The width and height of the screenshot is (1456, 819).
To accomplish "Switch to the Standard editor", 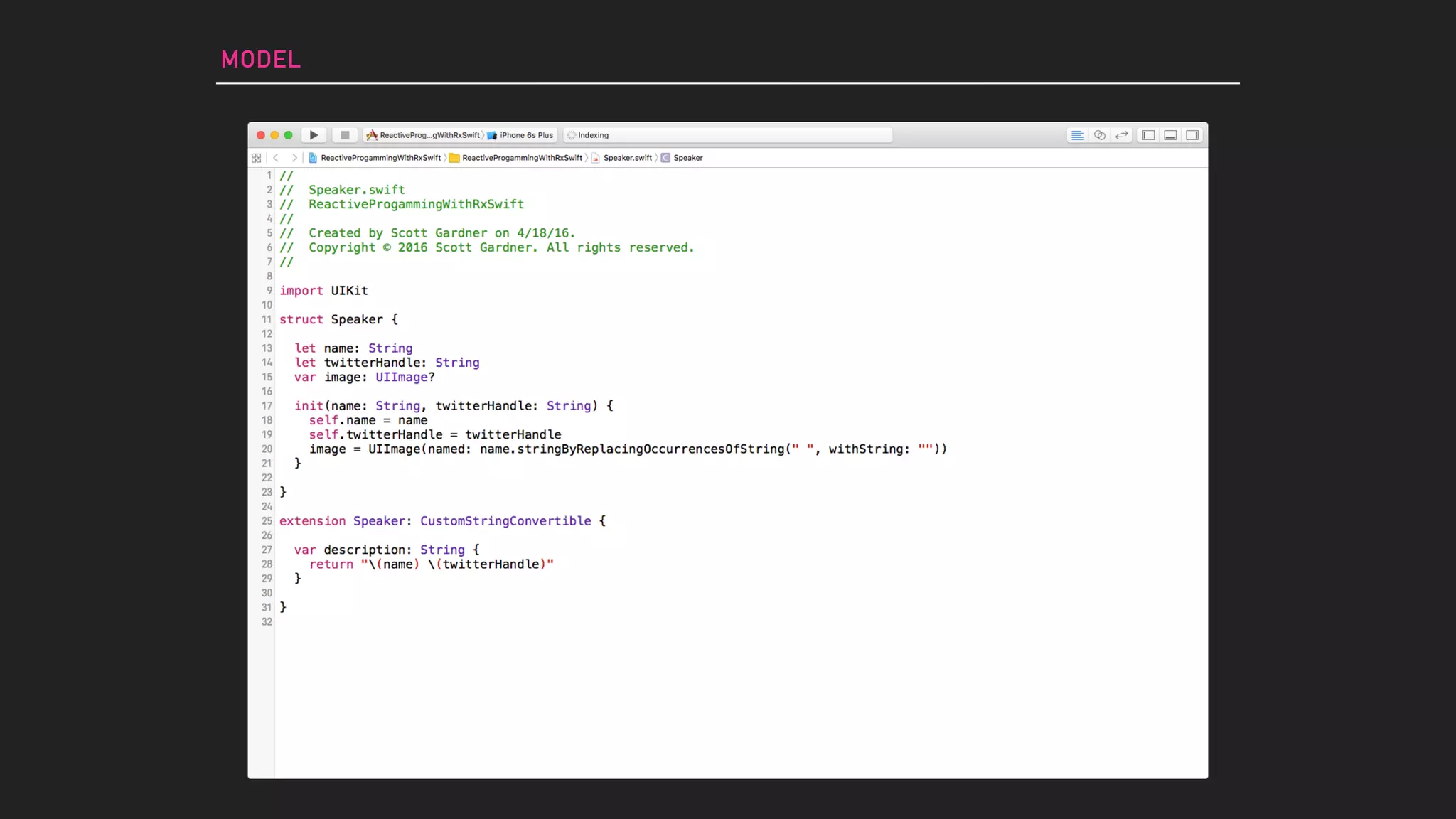I will (1078, 135).
